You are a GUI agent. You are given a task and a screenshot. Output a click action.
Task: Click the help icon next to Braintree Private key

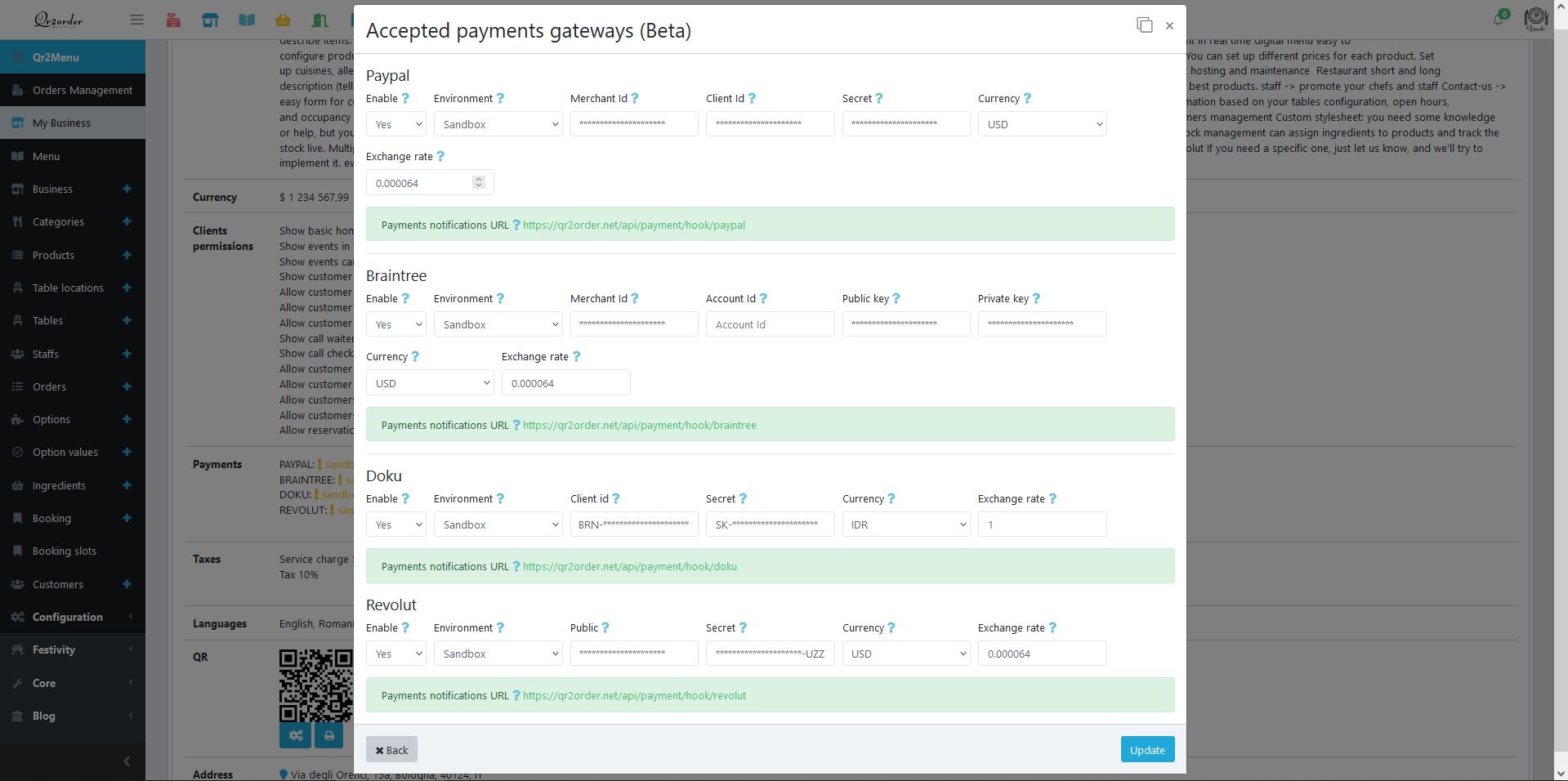click(1036, 298)
